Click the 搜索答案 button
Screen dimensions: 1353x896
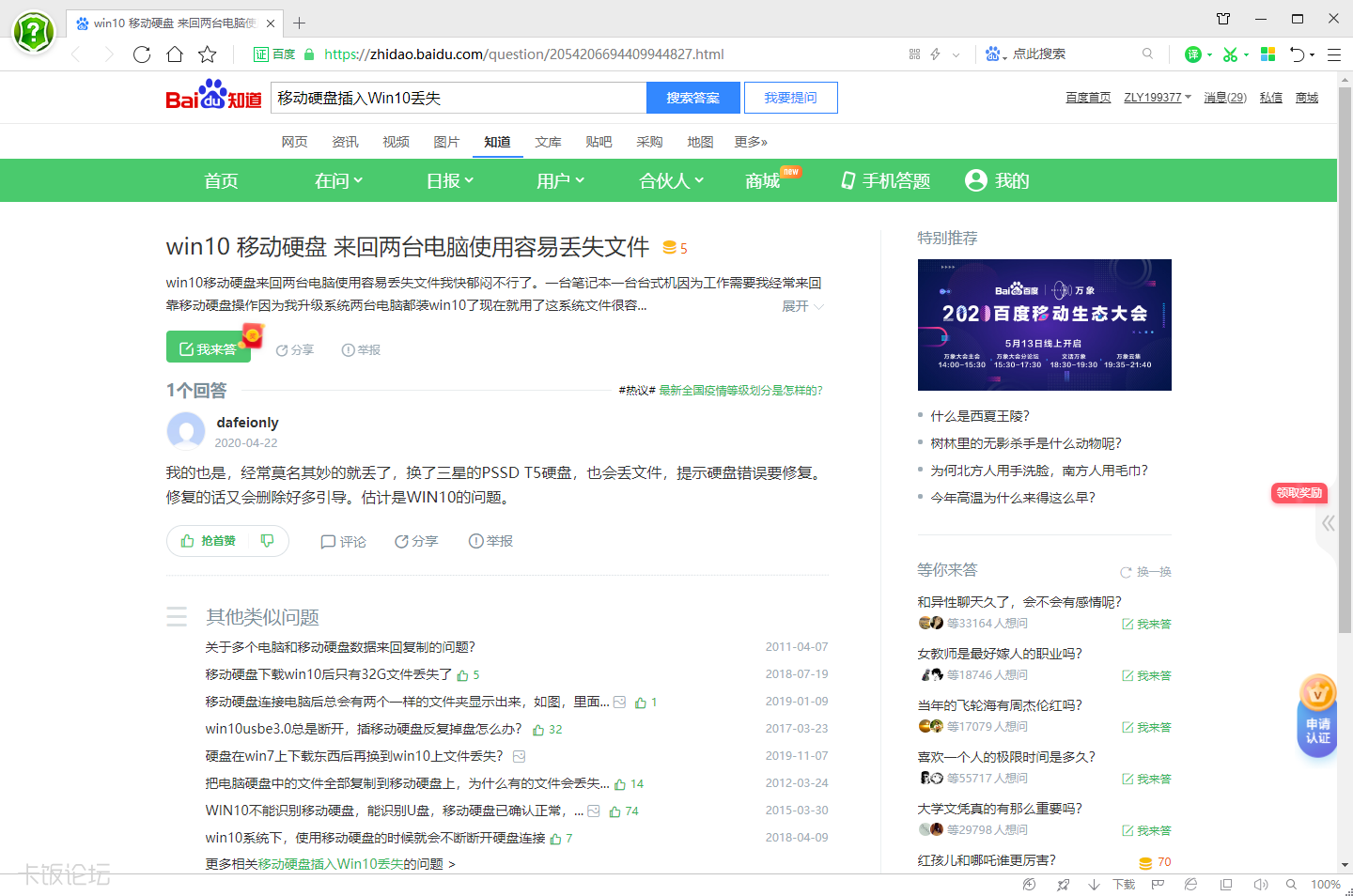[693, 98]
